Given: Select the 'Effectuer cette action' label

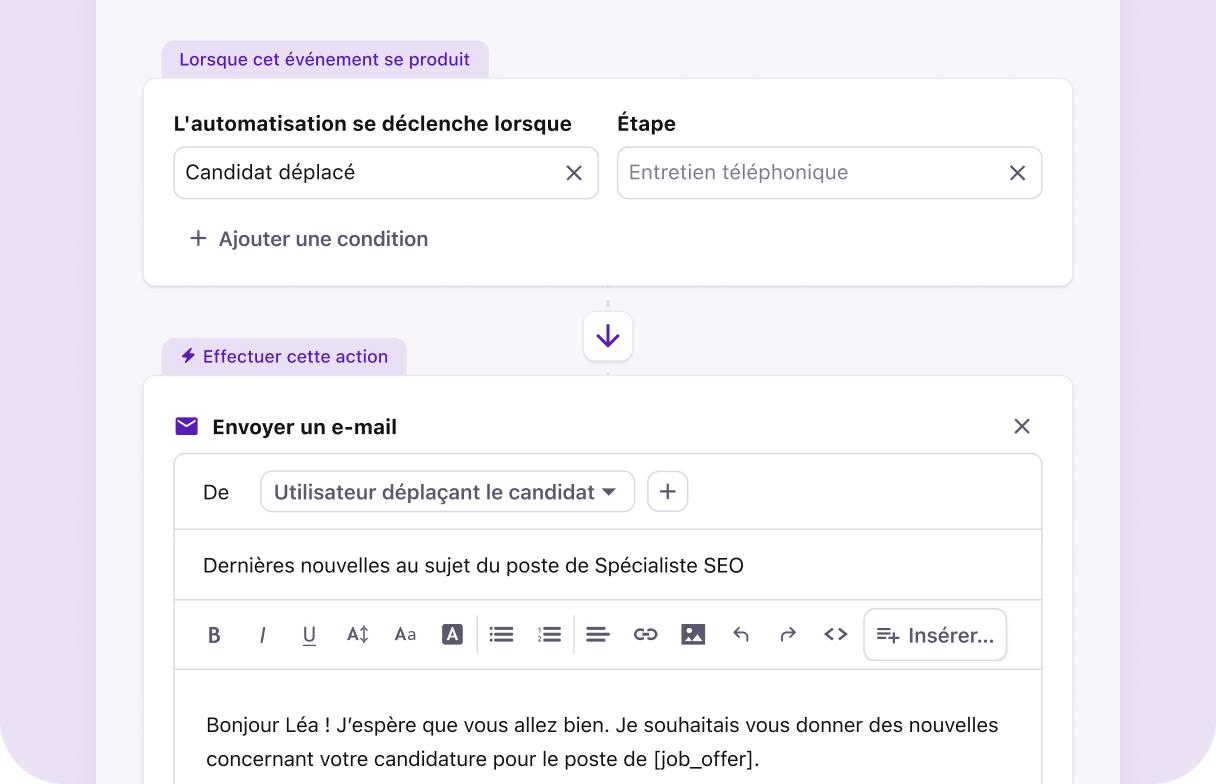Looking at the screenshot, I should click(x=283, y=356).
